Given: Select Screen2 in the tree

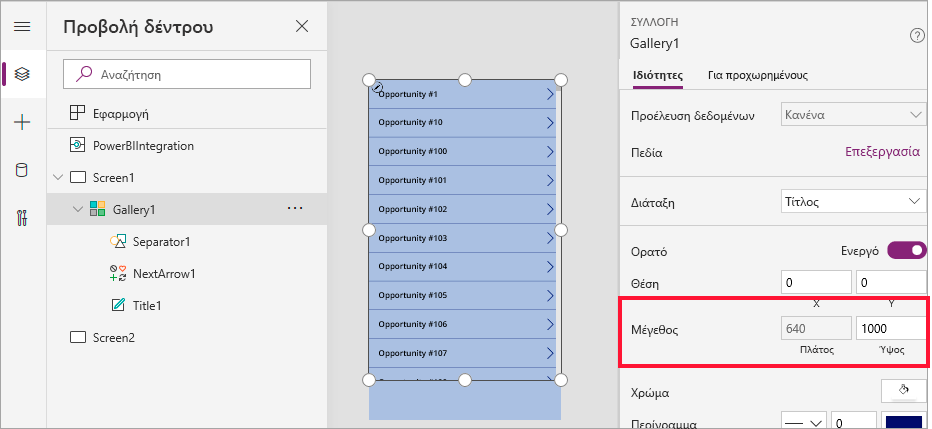Looking at the screenshot, I should tap(114, 337).
